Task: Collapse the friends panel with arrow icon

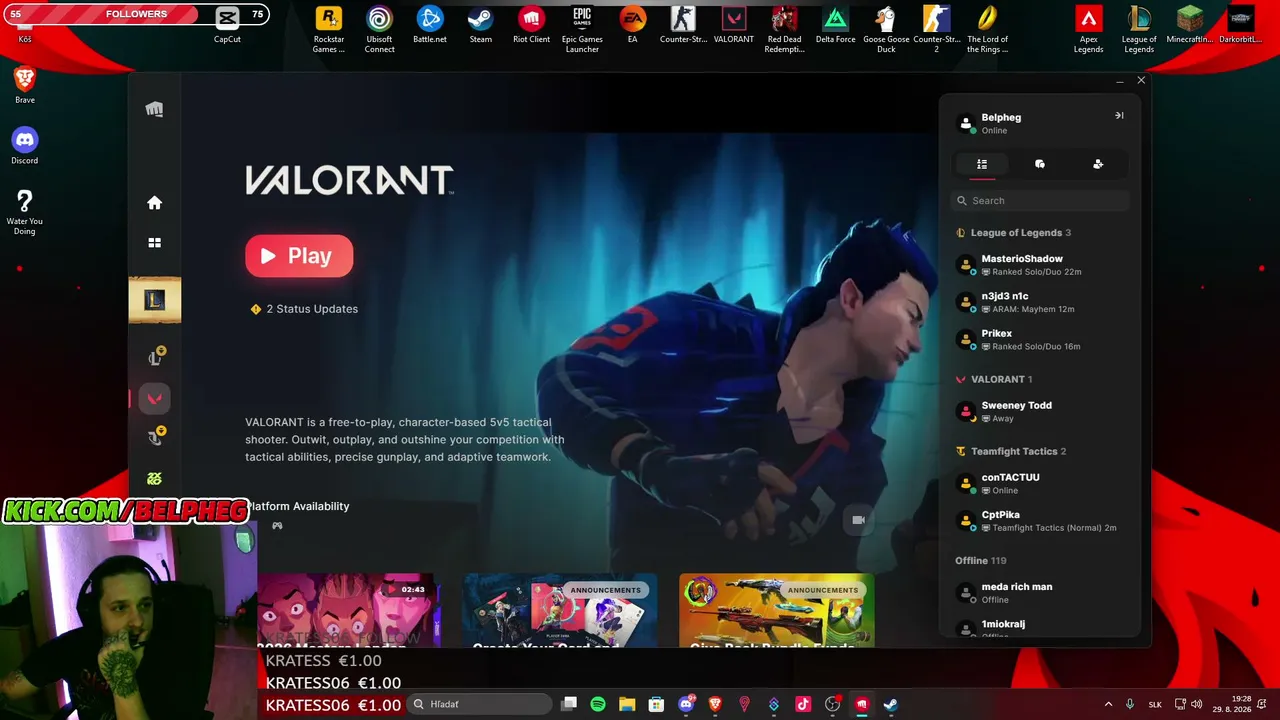Action: [1119, 116]
